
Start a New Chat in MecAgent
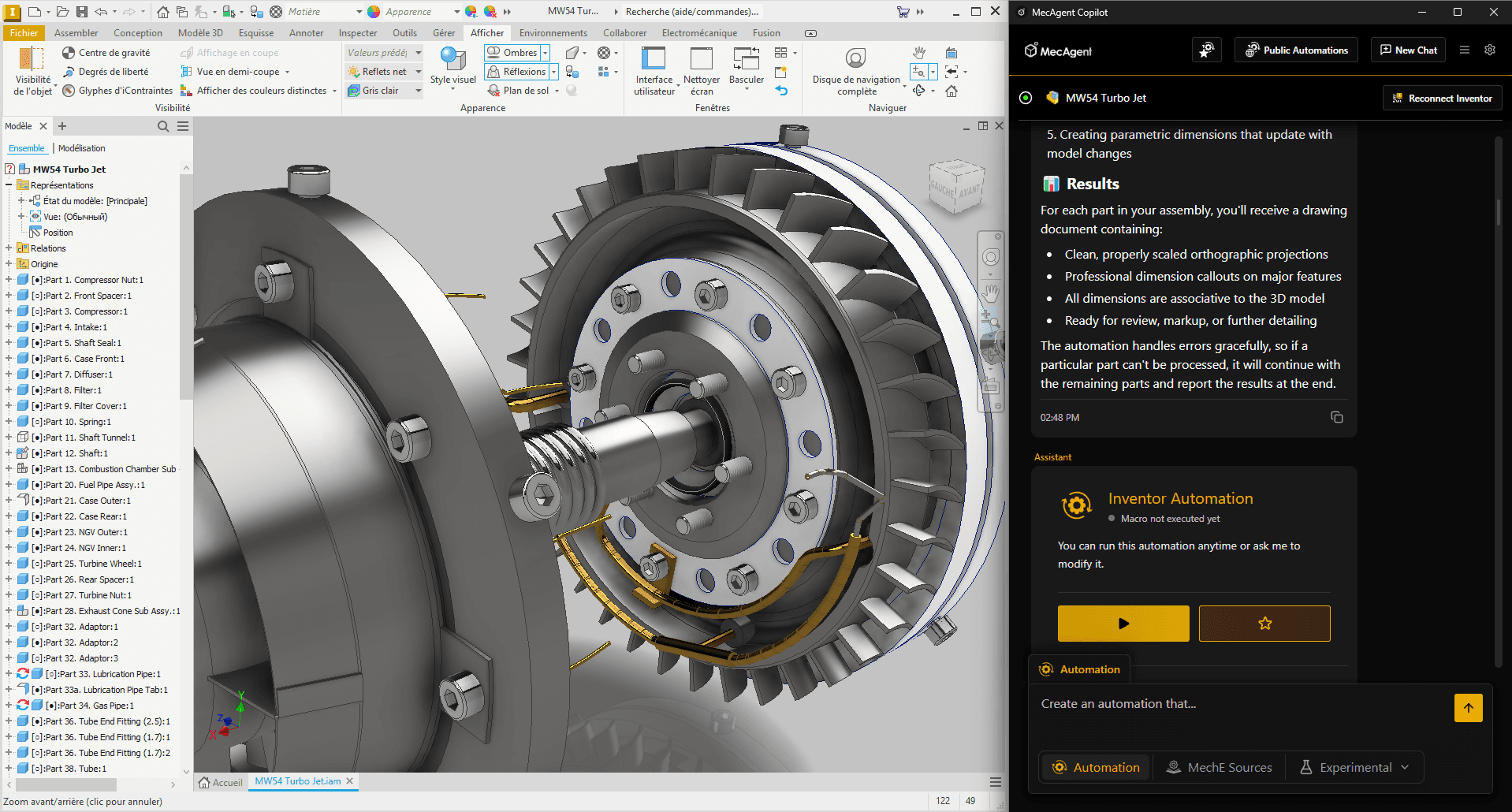1408,50
